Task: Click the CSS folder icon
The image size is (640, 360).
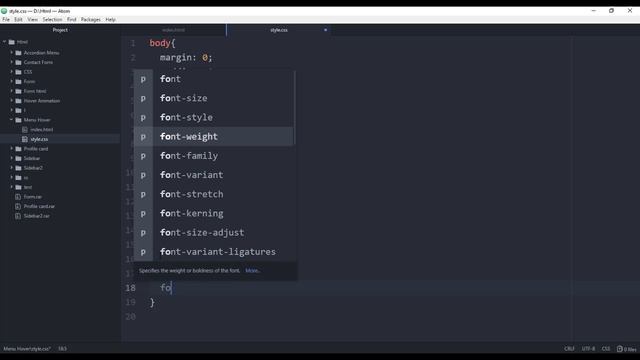Action: point(18,72)
